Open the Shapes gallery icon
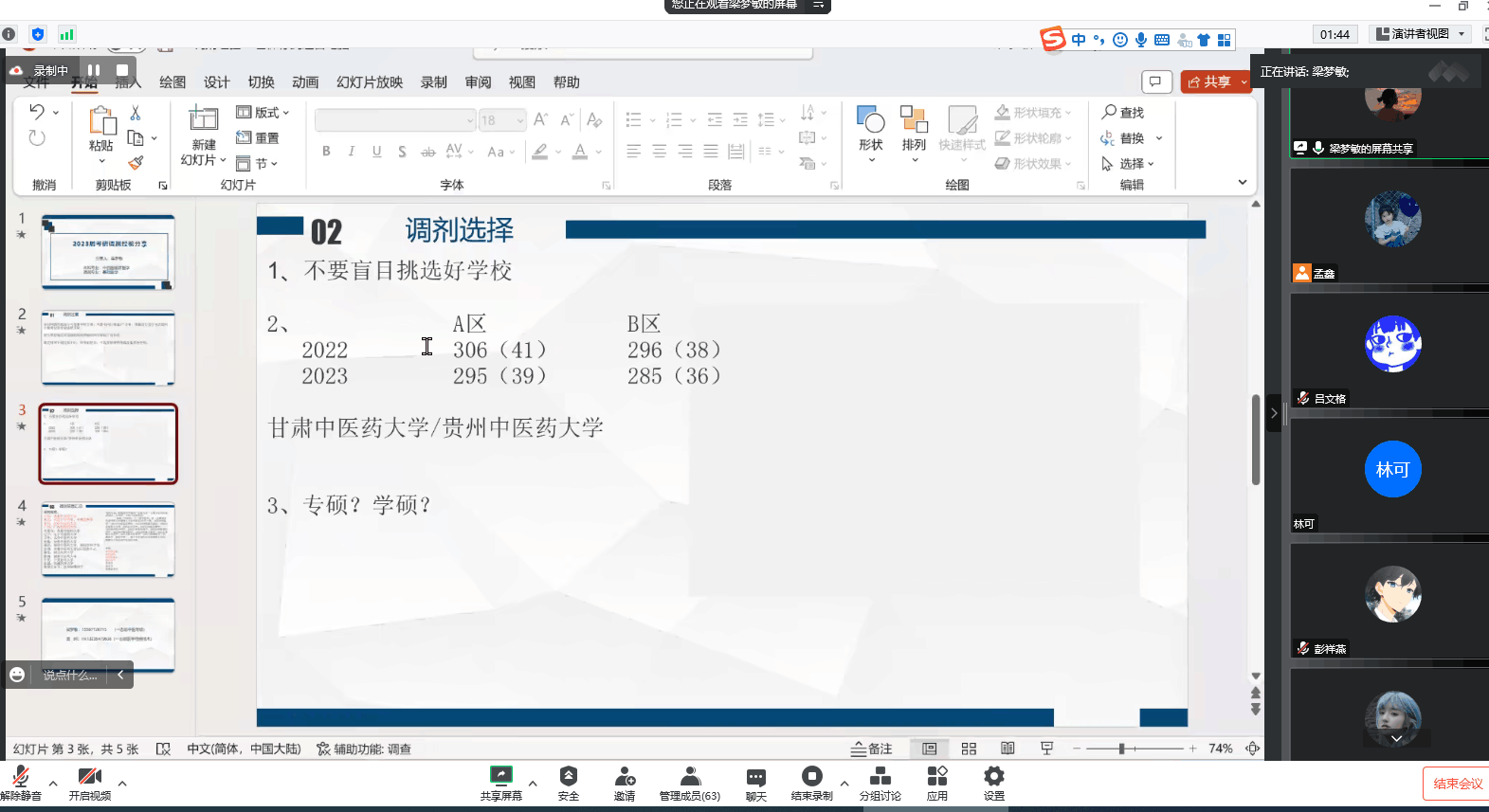Image resolution: width=1489 pixels, height=812 pixels. [x=870, y=120]
